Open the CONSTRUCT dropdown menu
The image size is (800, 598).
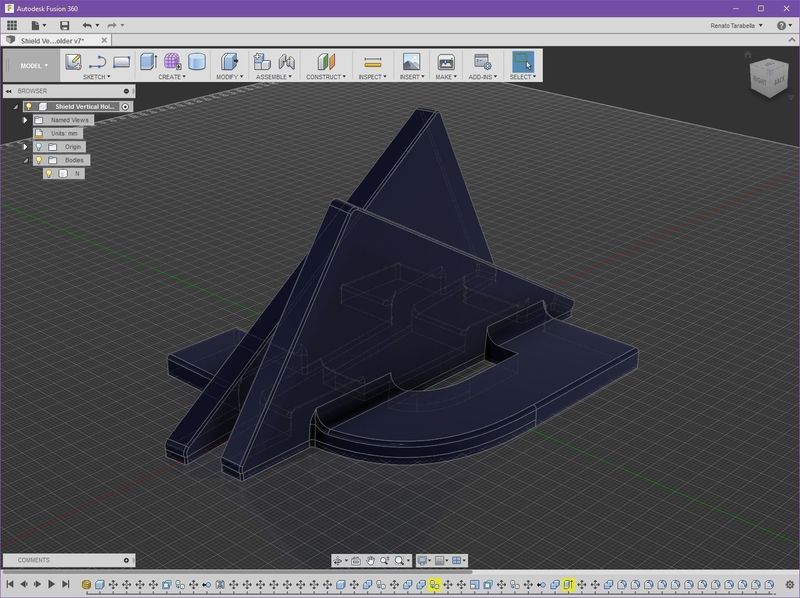[x=326, y=77]
